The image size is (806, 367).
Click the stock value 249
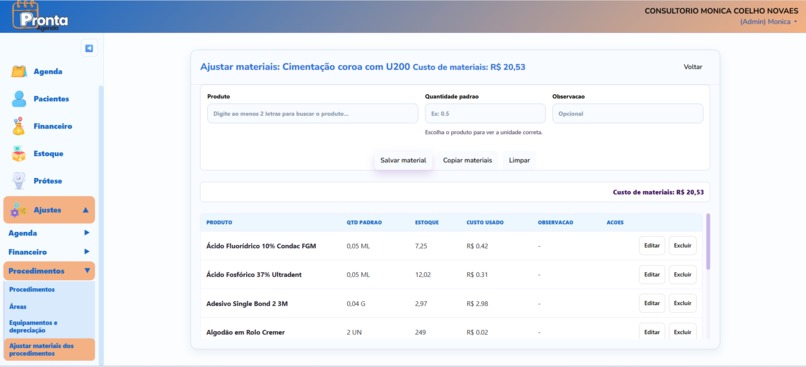point(420,333)
